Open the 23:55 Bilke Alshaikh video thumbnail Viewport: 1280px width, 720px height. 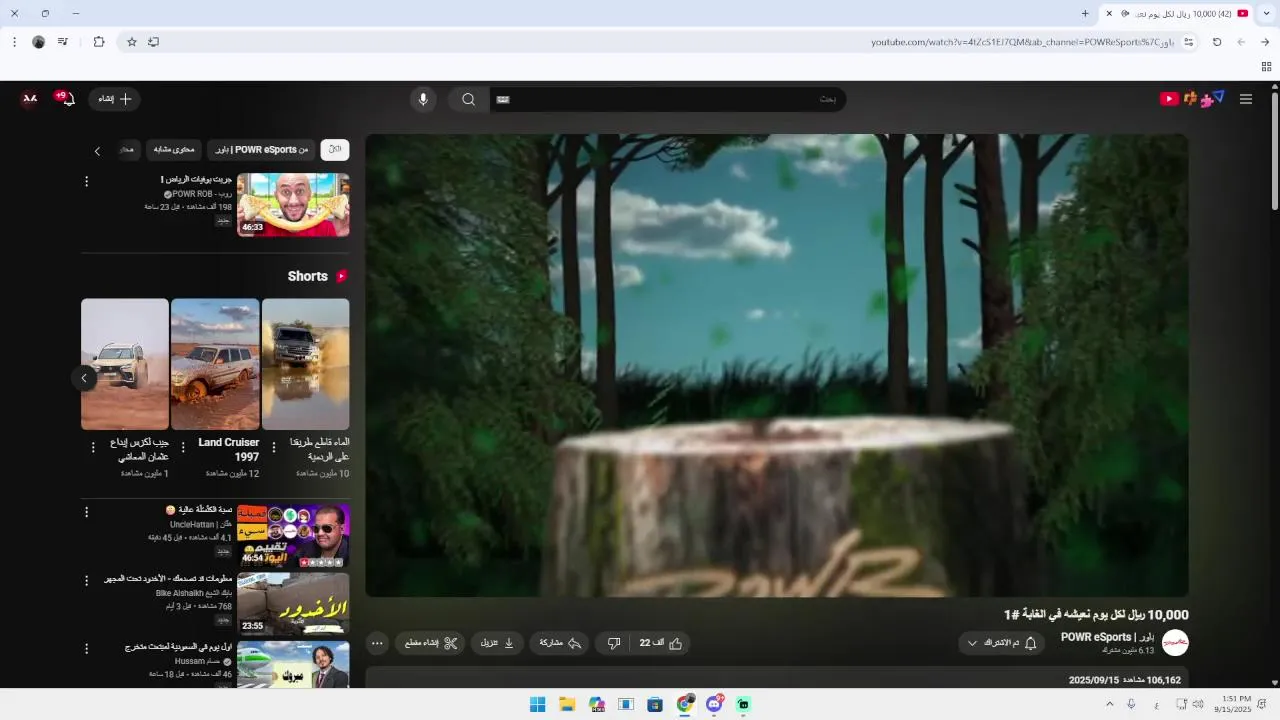point(293,604)
